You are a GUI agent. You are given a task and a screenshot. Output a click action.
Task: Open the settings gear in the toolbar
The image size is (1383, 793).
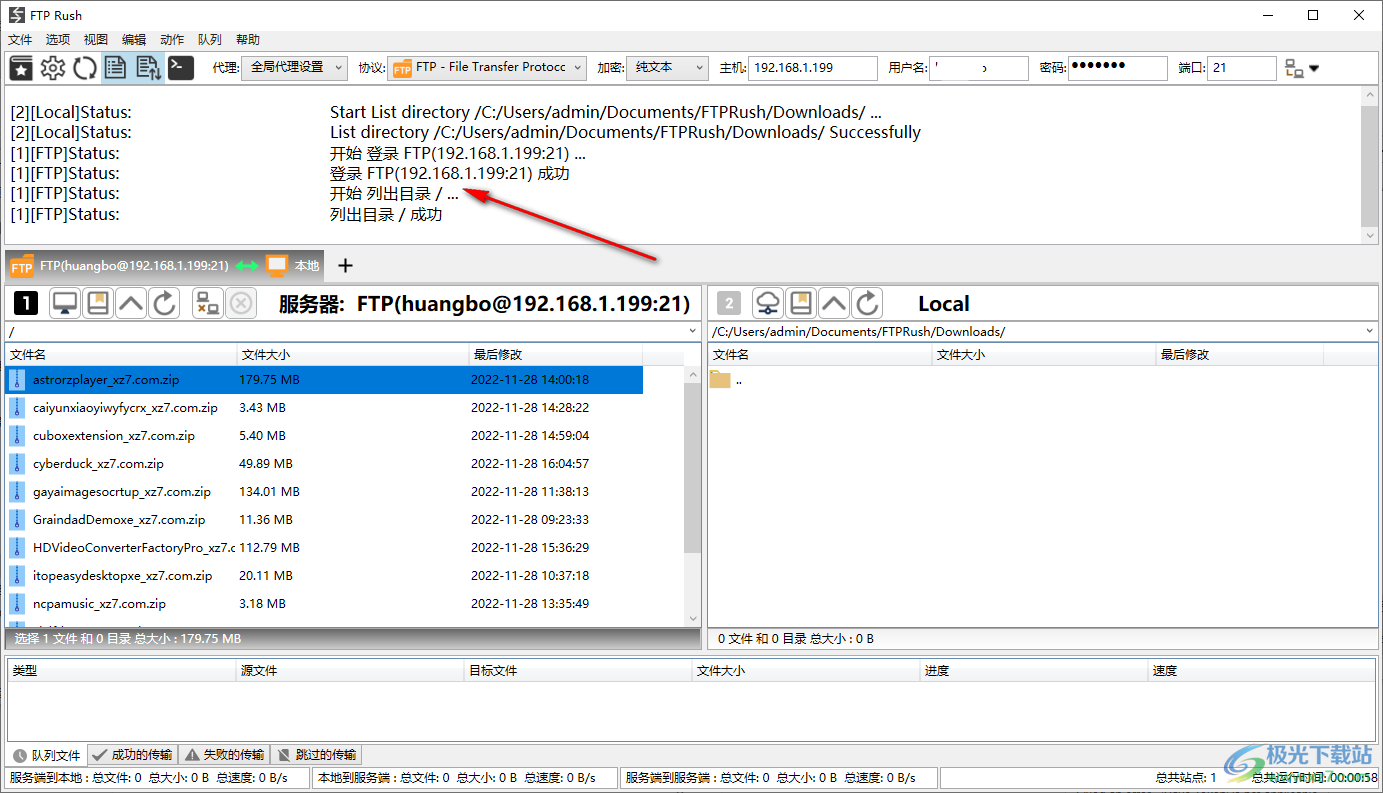[53, 67]
